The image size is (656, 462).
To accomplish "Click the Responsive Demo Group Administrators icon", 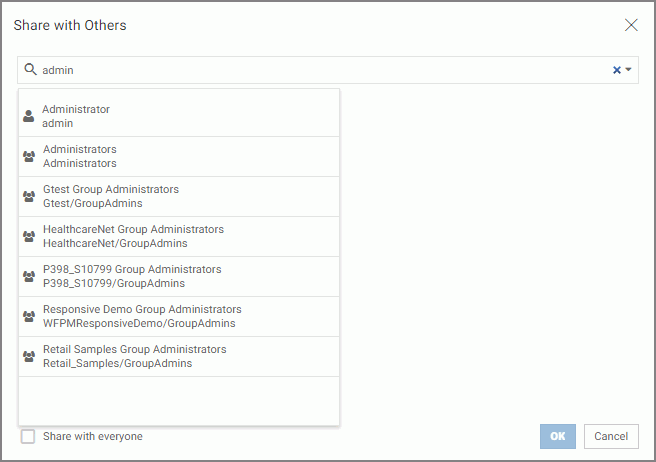I will click(x=29, y=317).
